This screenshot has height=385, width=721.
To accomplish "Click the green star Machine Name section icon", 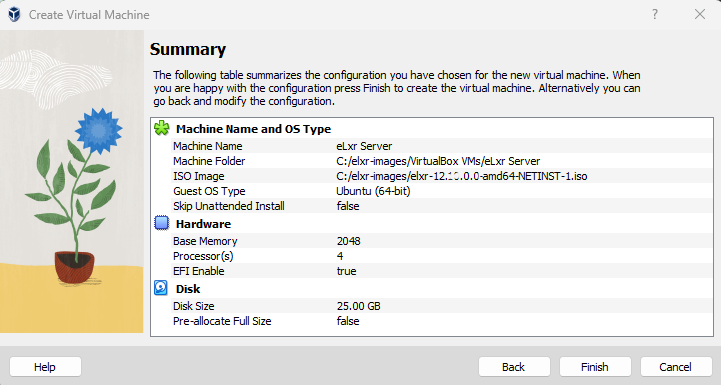I will (x=161, y=128).
